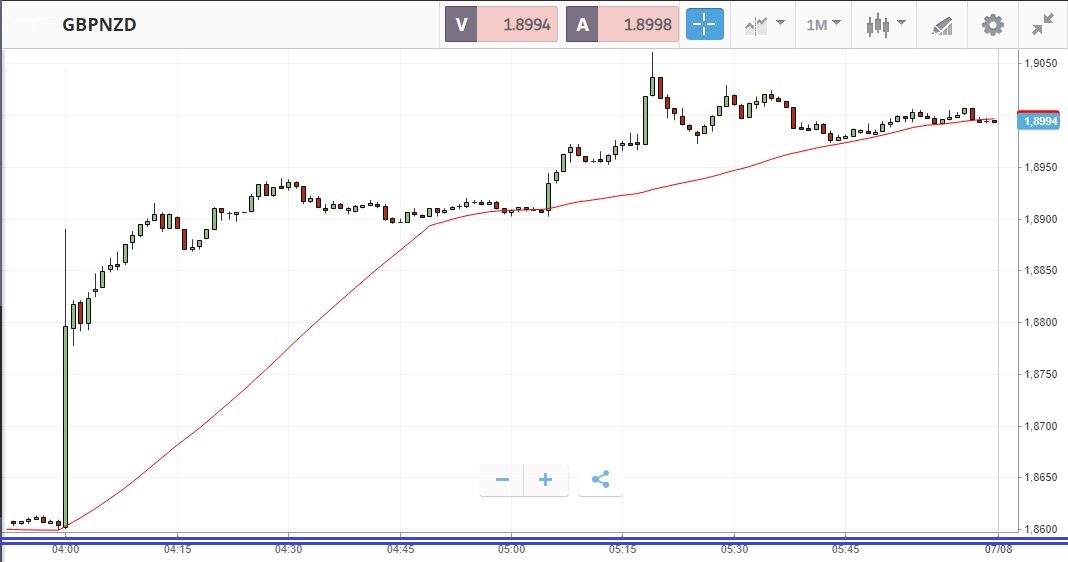Screen dimensions: 1068x562
Task: Zoom out with the minus button
Action: [502, 480]
